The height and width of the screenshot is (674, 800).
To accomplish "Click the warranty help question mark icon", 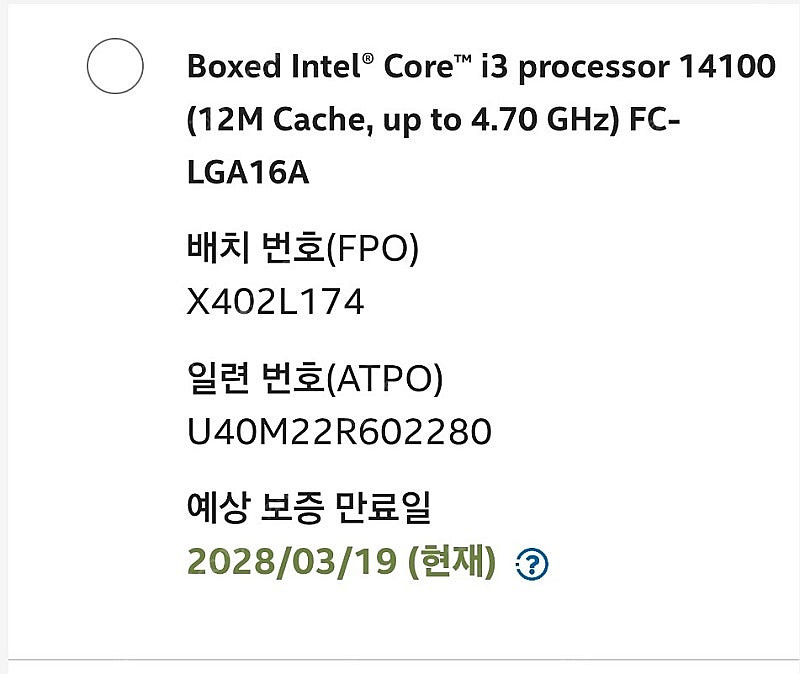I will coord(532,565).
